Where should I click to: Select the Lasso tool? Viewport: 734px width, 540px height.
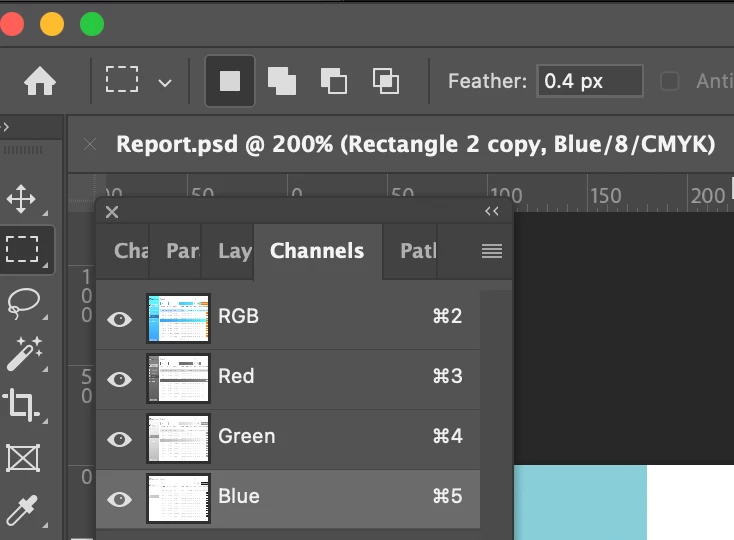(x=23, y=303)
